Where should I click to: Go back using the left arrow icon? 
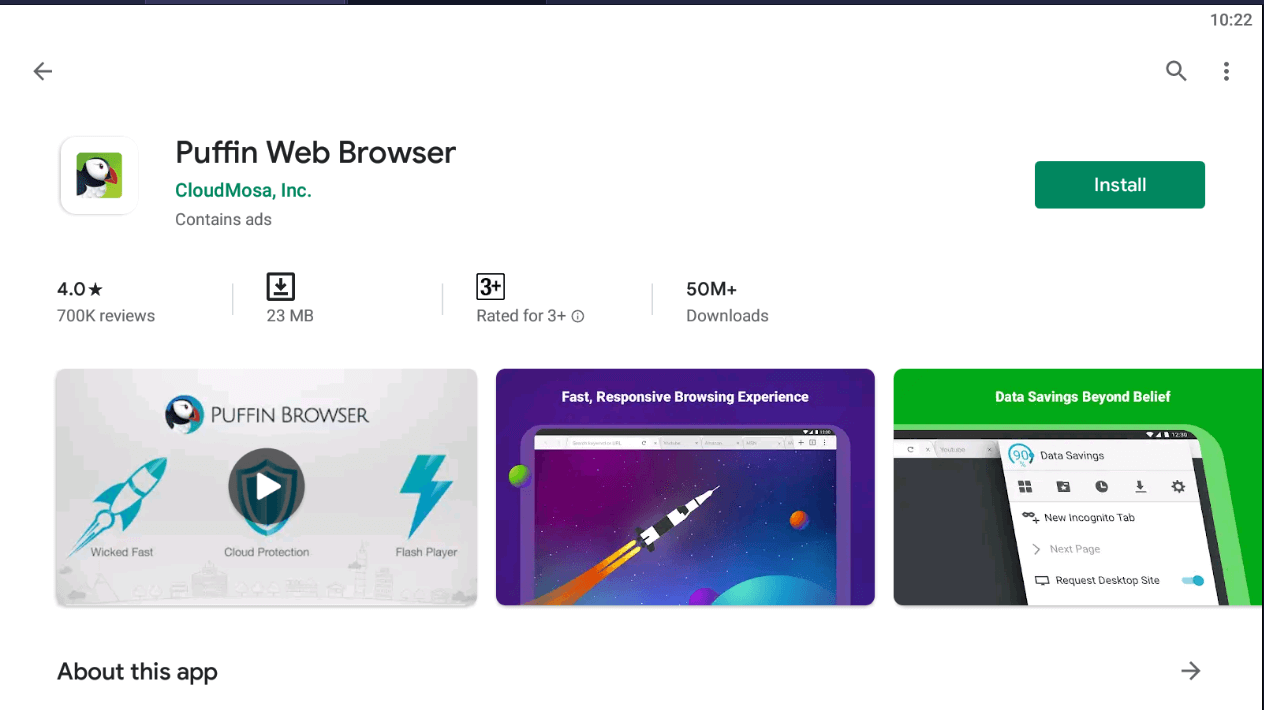[x=42, y=71]
